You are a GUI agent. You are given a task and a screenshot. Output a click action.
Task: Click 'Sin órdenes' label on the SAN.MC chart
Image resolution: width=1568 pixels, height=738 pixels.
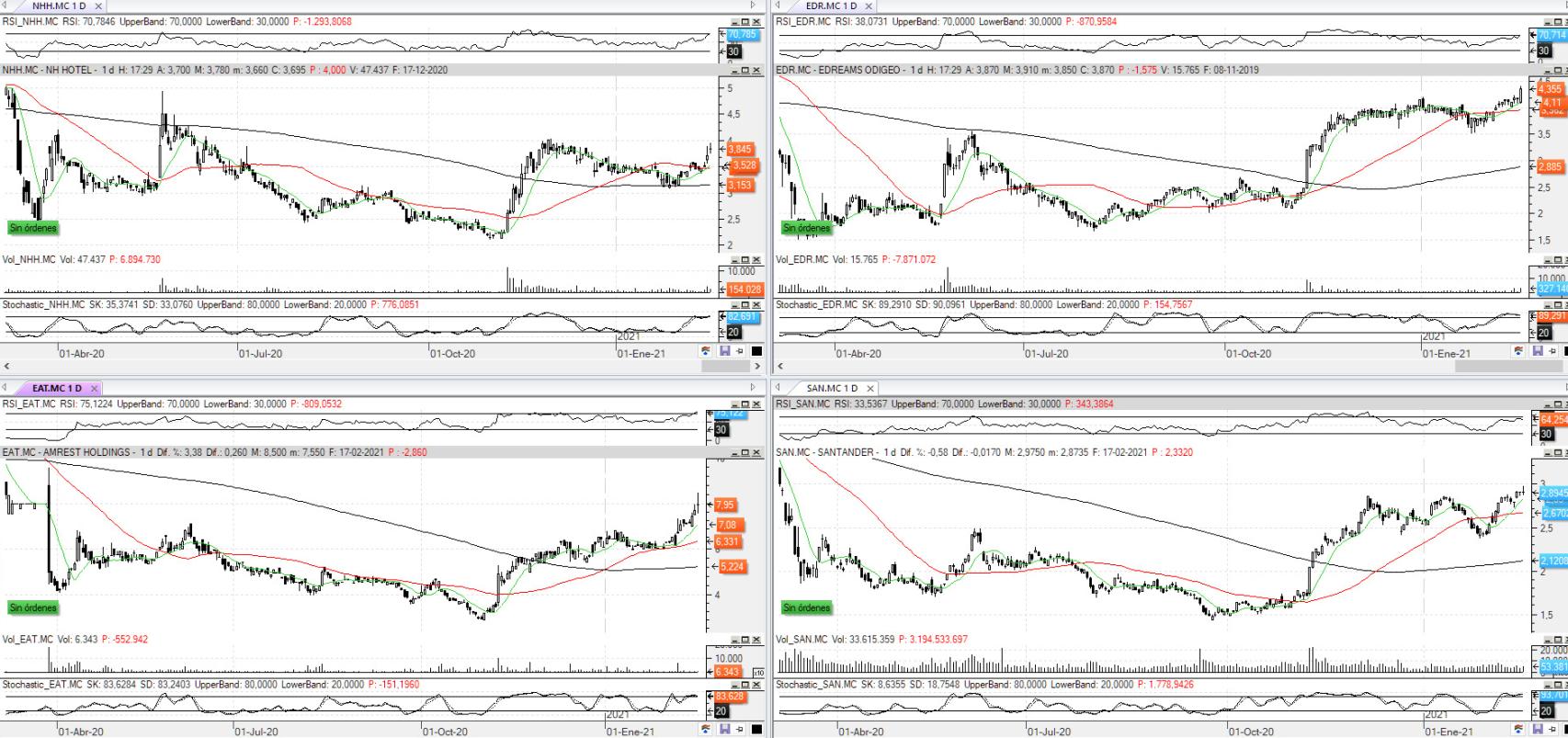coord(806,607)
